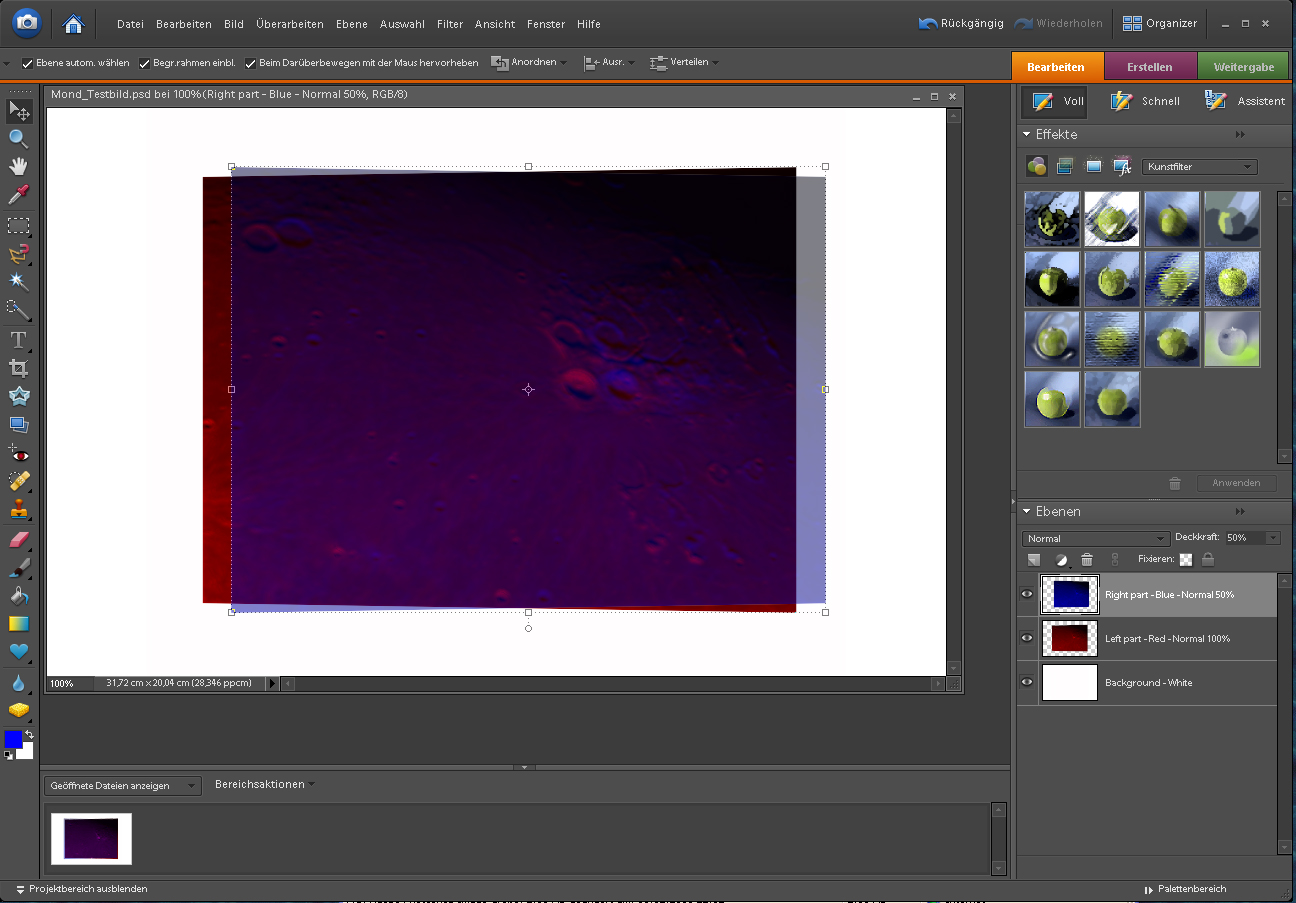The width and height of the screenshot is (1296, 903).
Task: Open the Normal blend mode dropdown
Action: pos(1096,538)
